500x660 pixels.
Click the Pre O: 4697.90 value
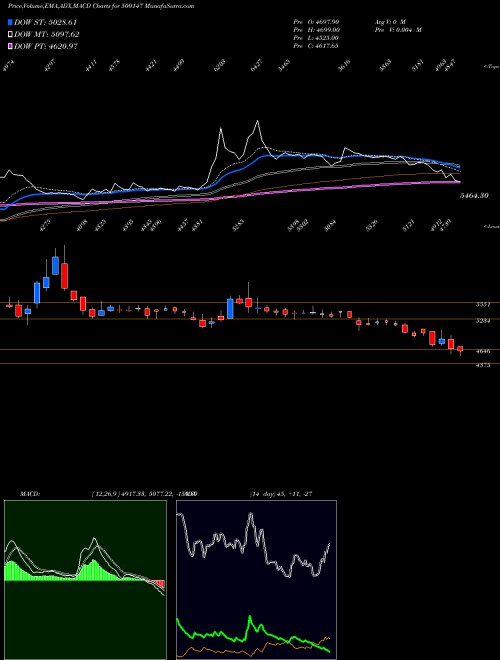click(316, 21)
